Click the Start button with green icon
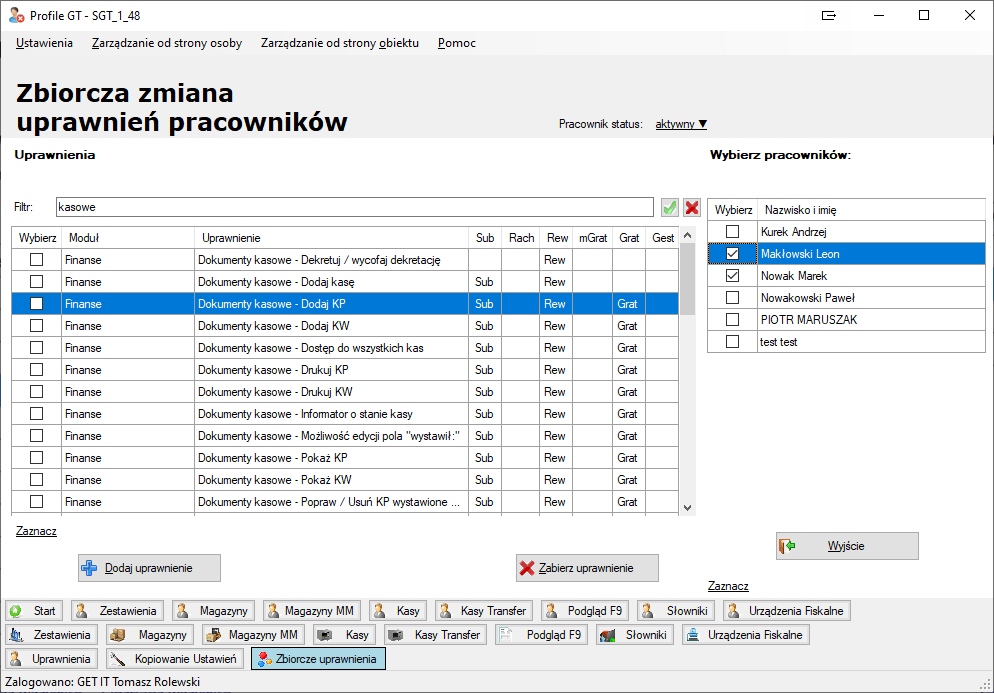 (34, 611)
